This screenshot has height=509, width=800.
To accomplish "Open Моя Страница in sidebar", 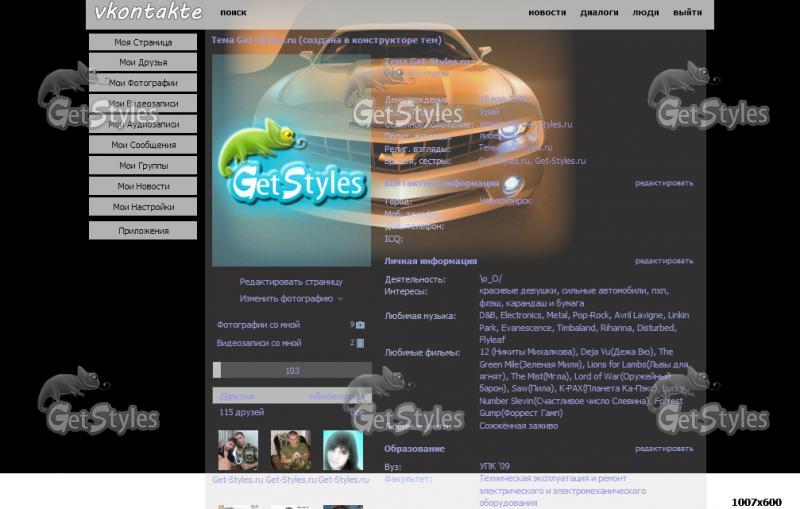I will pos(143,42).
